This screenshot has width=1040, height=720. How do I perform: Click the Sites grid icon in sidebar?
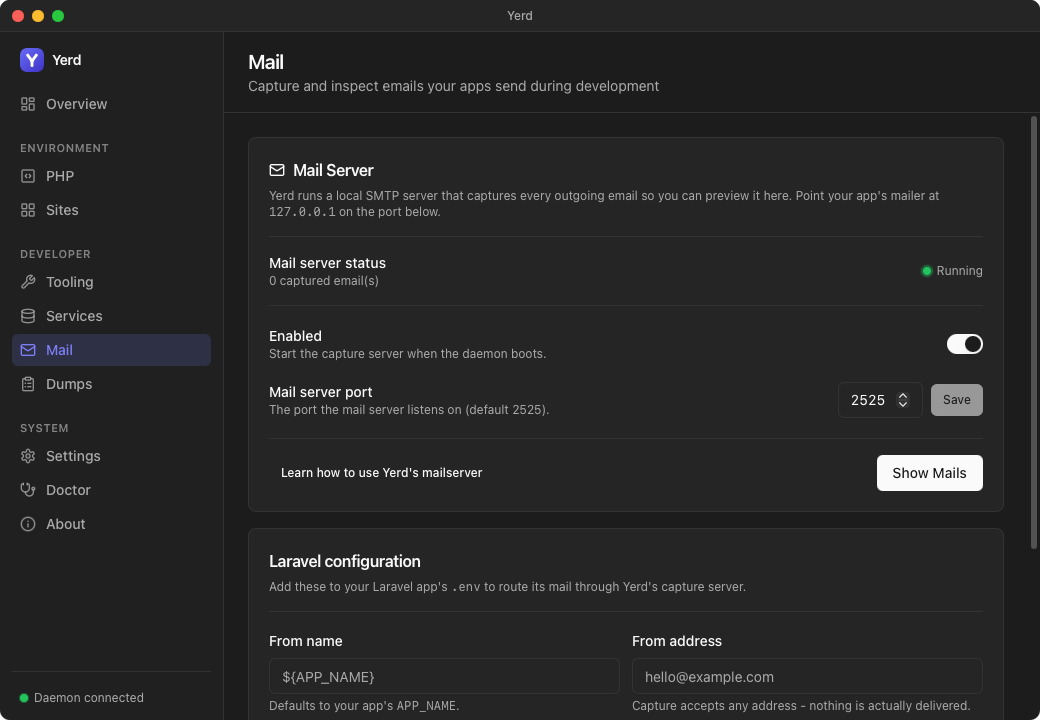coord(28,210)
